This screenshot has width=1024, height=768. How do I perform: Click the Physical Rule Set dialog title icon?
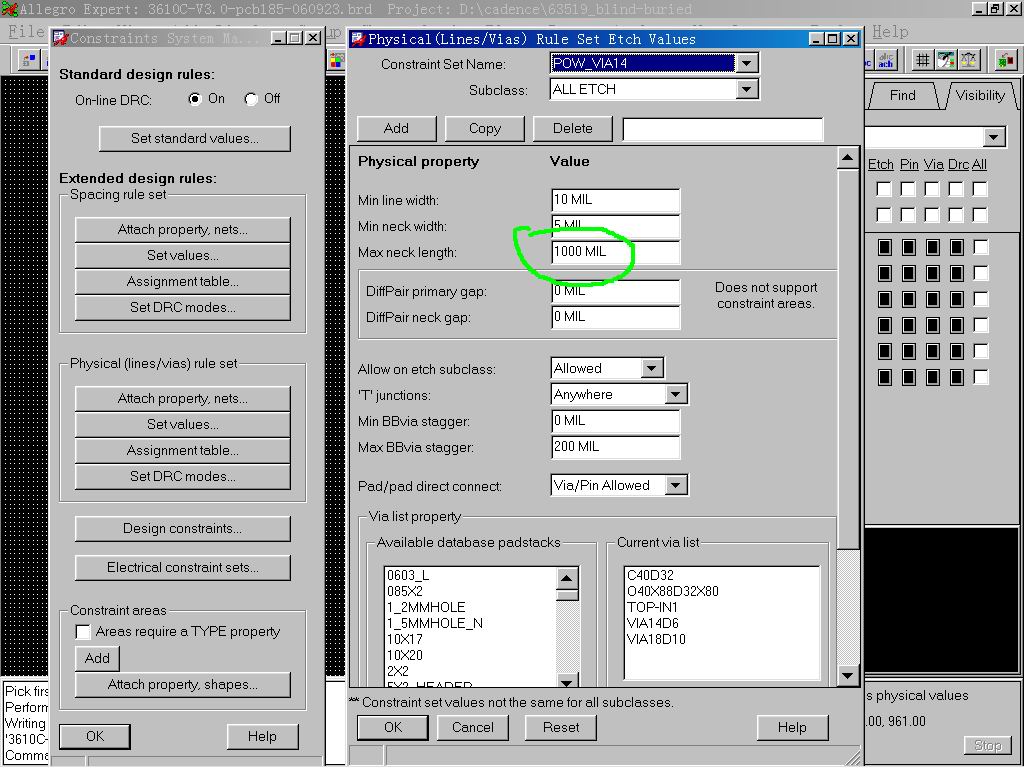[358, 39]
